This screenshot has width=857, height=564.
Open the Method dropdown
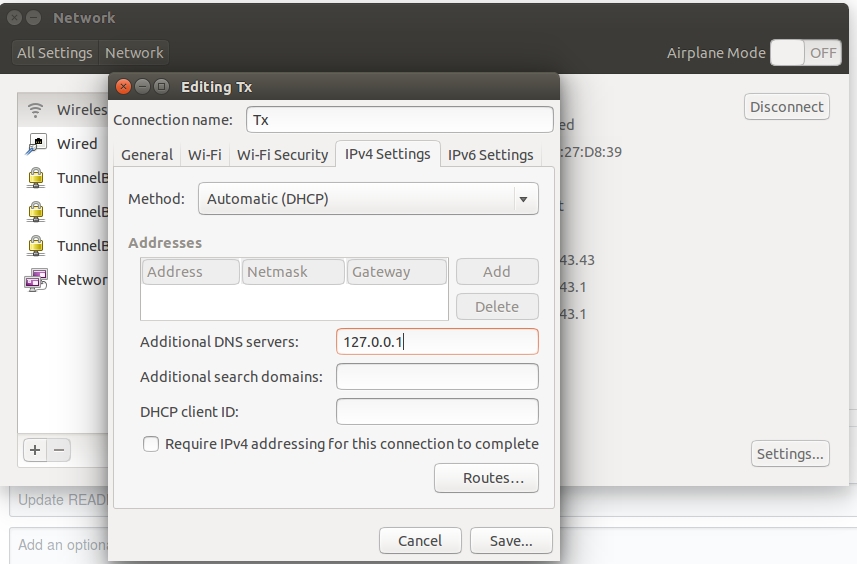coord(368,199)
